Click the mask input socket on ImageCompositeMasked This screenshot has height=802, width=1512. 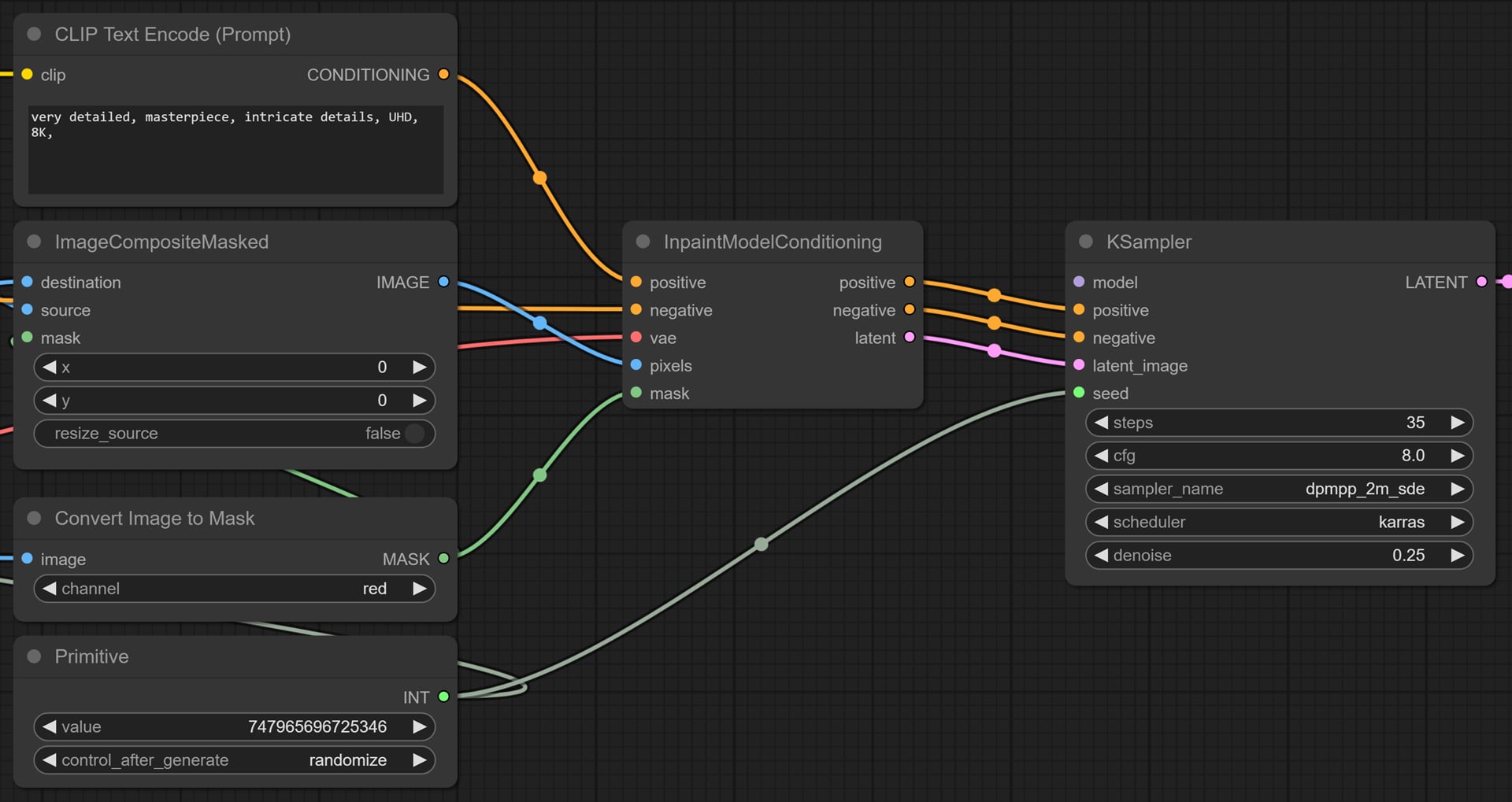(x=27, y=337)
